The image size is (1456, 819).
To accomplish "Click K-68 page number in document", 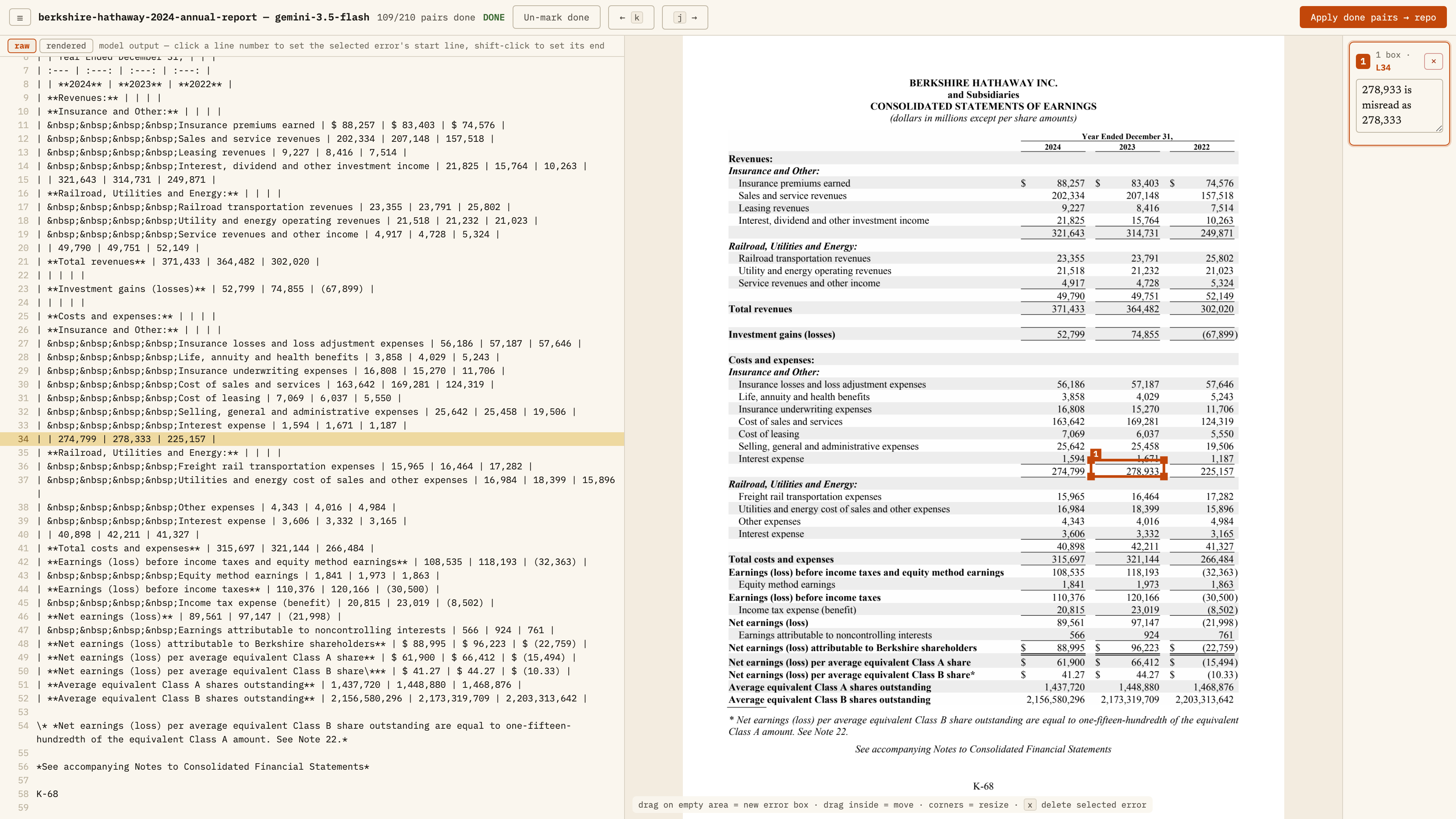I will [x=983, y=786].
